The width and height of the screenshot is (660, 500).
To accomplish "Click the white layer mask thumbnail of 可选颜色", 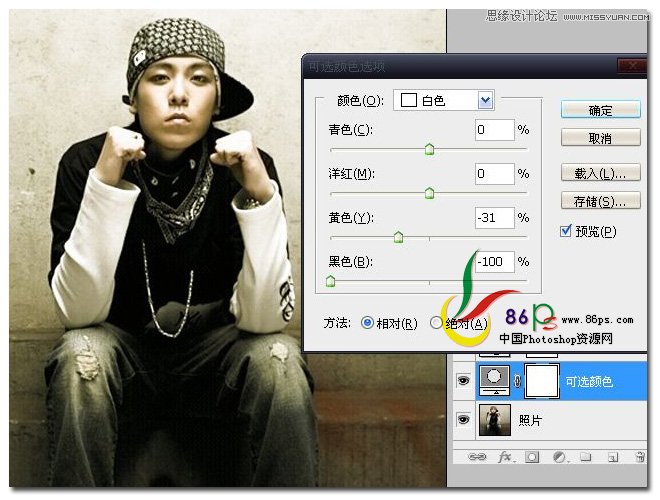I will coord(542,381).
